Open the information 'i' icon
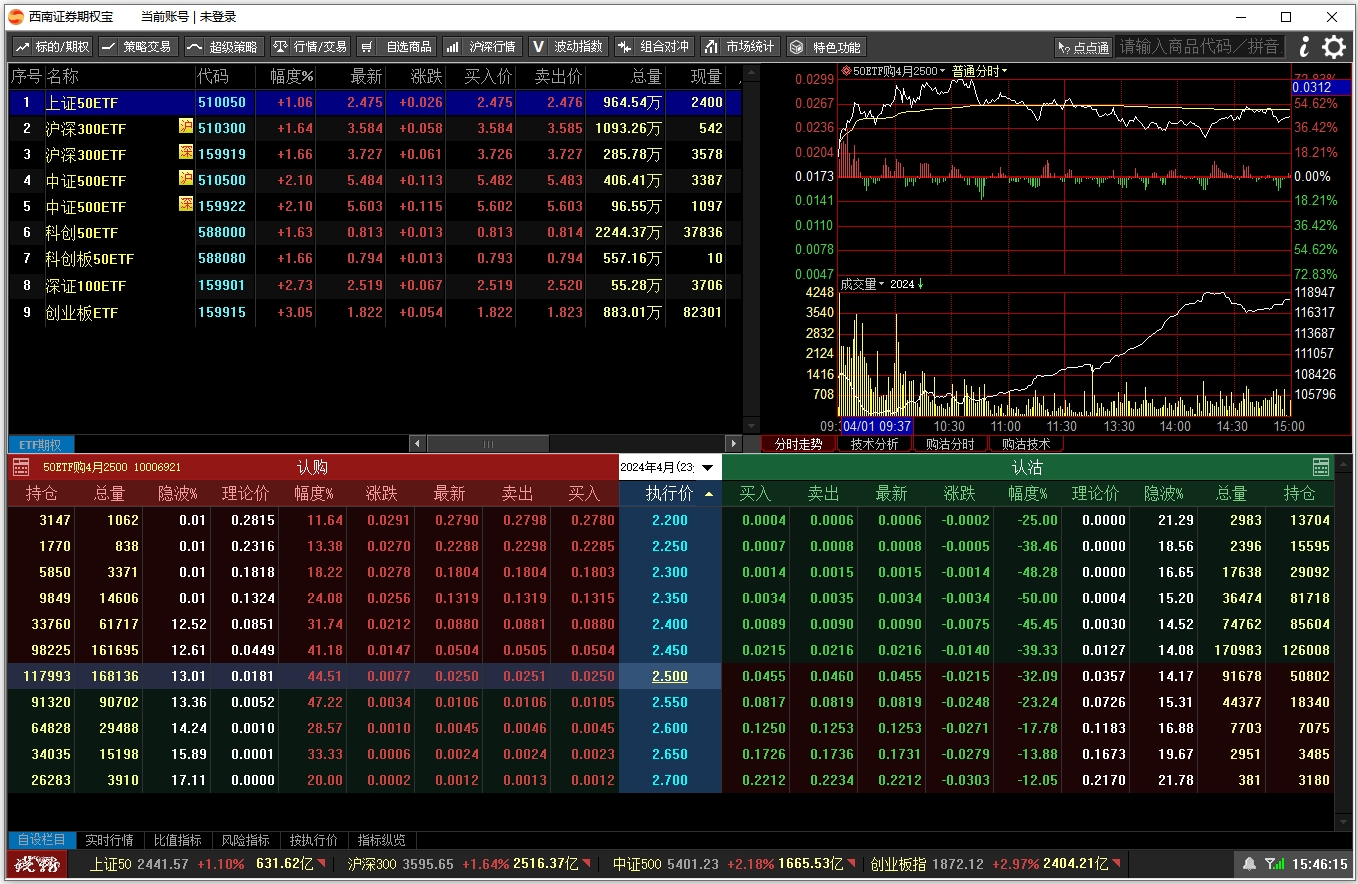1358x884 pixels. coord(1304,47)
